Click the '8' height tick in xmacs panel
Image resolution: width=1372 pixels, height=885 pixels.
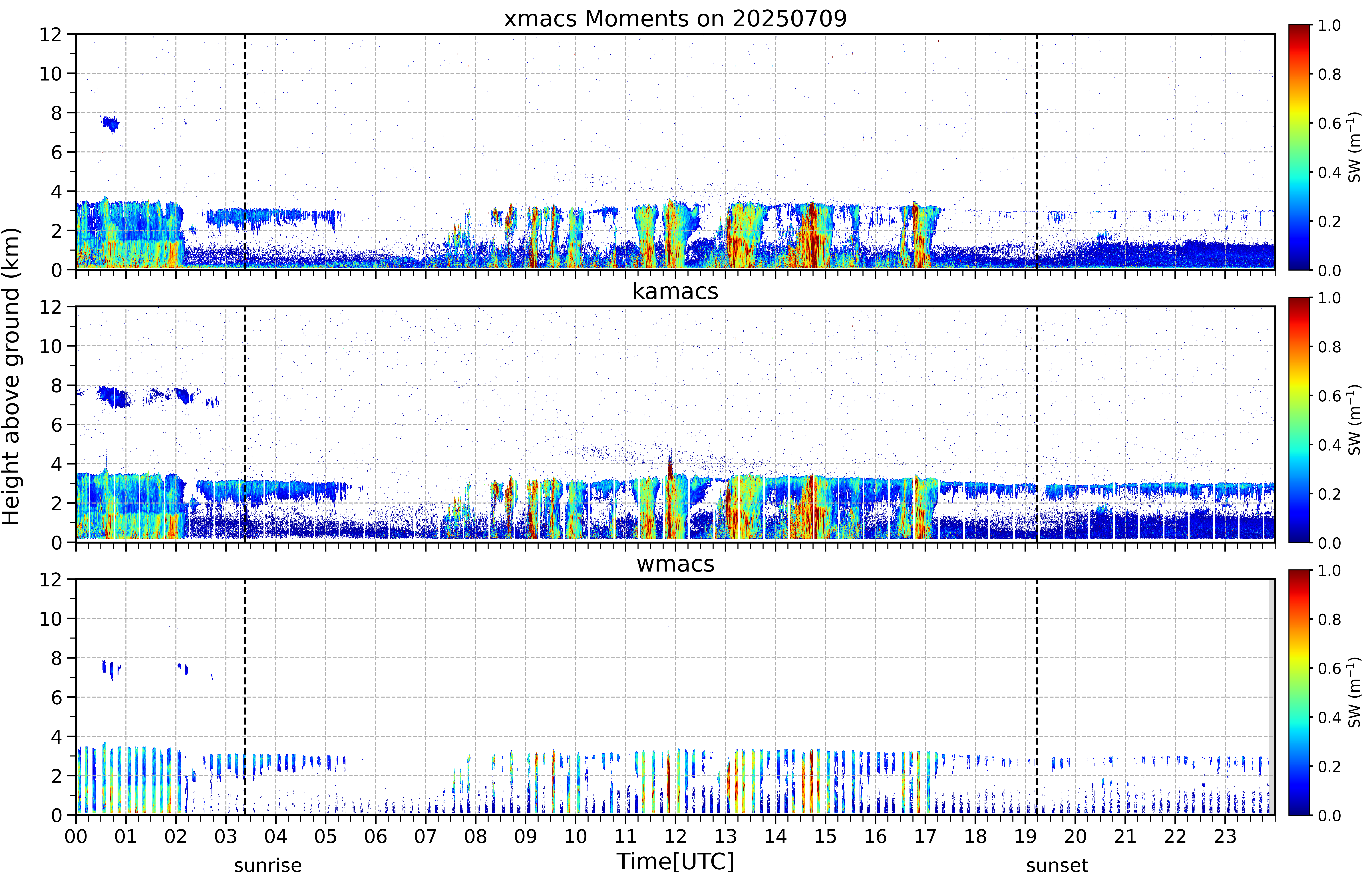(x=56, y=113)
